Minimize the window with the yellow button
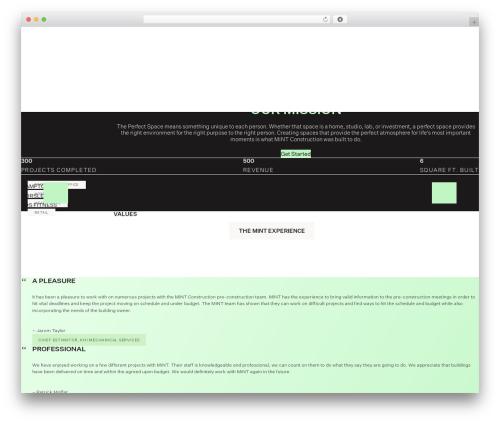The width and height of the screenshot is (500, 423). (x=36, y=19)
